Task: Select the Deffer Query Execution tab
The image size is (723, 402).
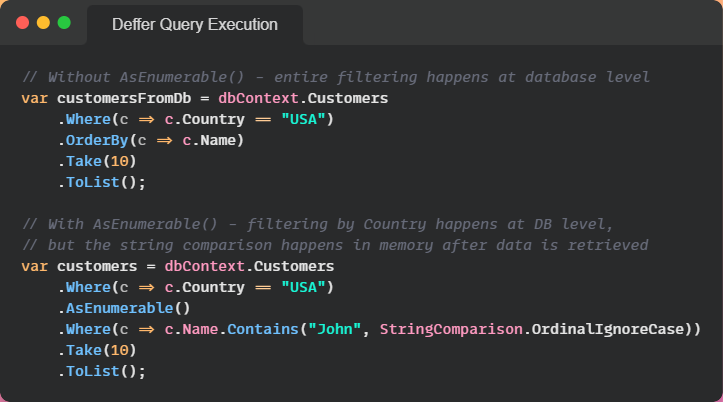Action: coord(195,25)
